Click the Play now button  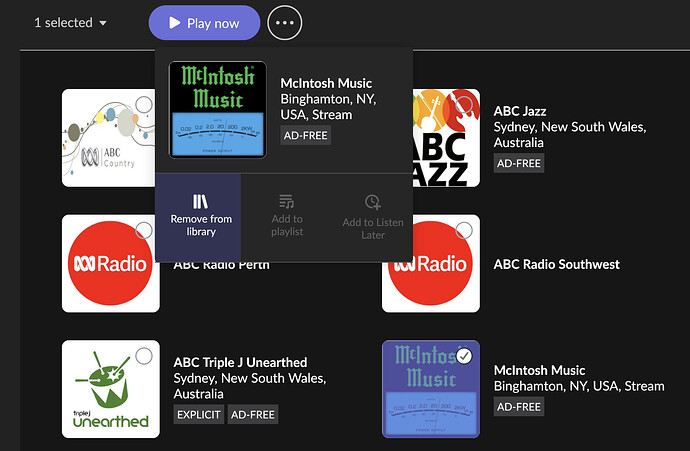tap(204, 23)
